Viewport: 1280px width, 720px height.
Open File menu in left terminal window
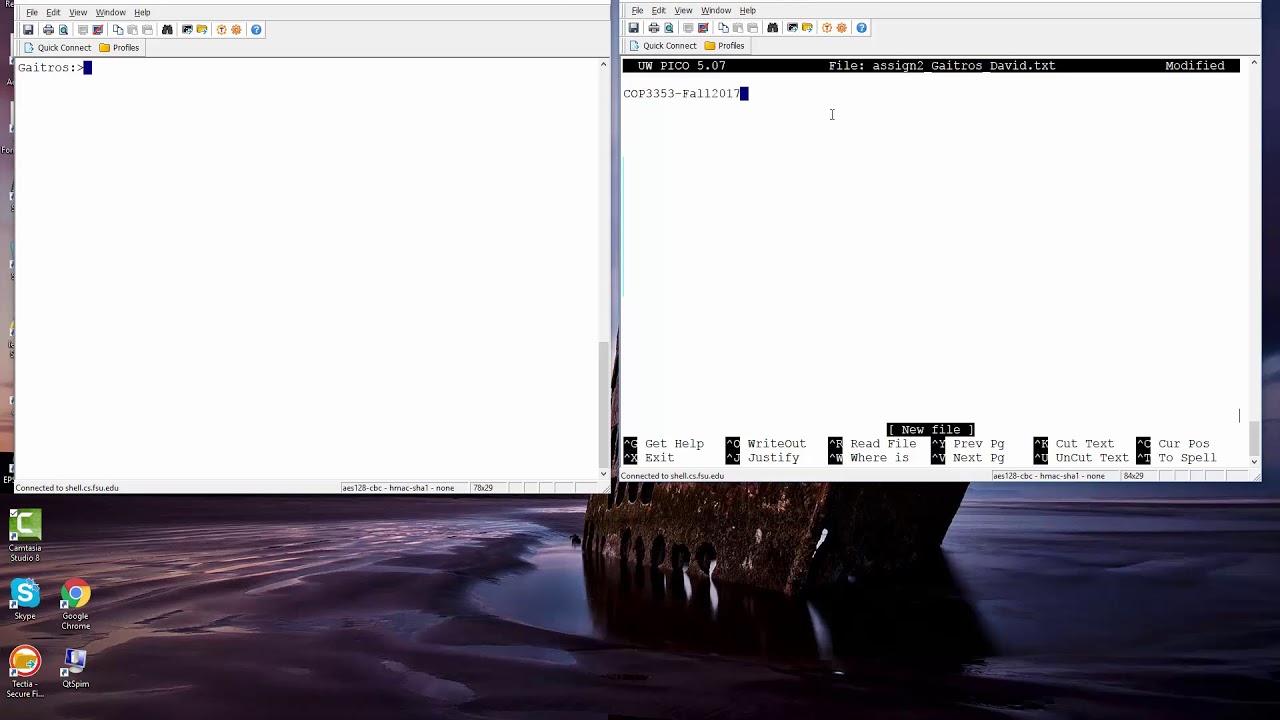[32, 12]
